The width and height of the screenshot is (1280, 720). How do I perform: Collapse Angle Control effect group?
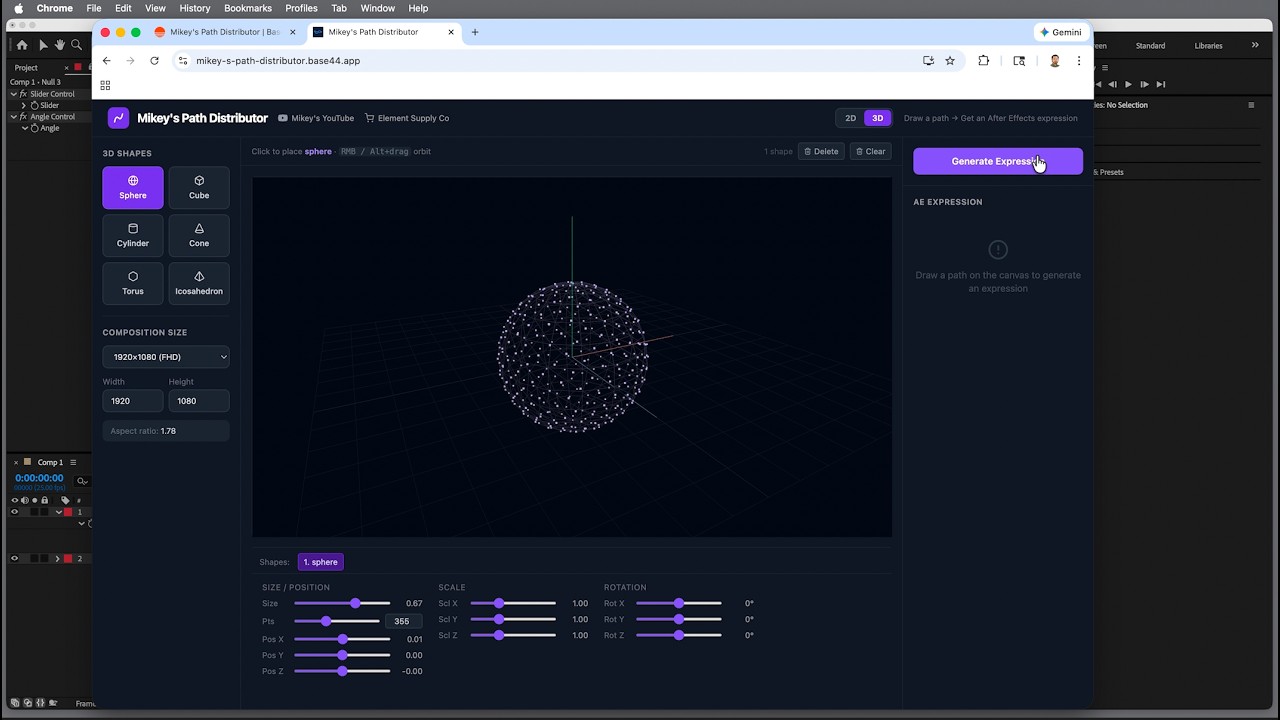coord(14,117)
